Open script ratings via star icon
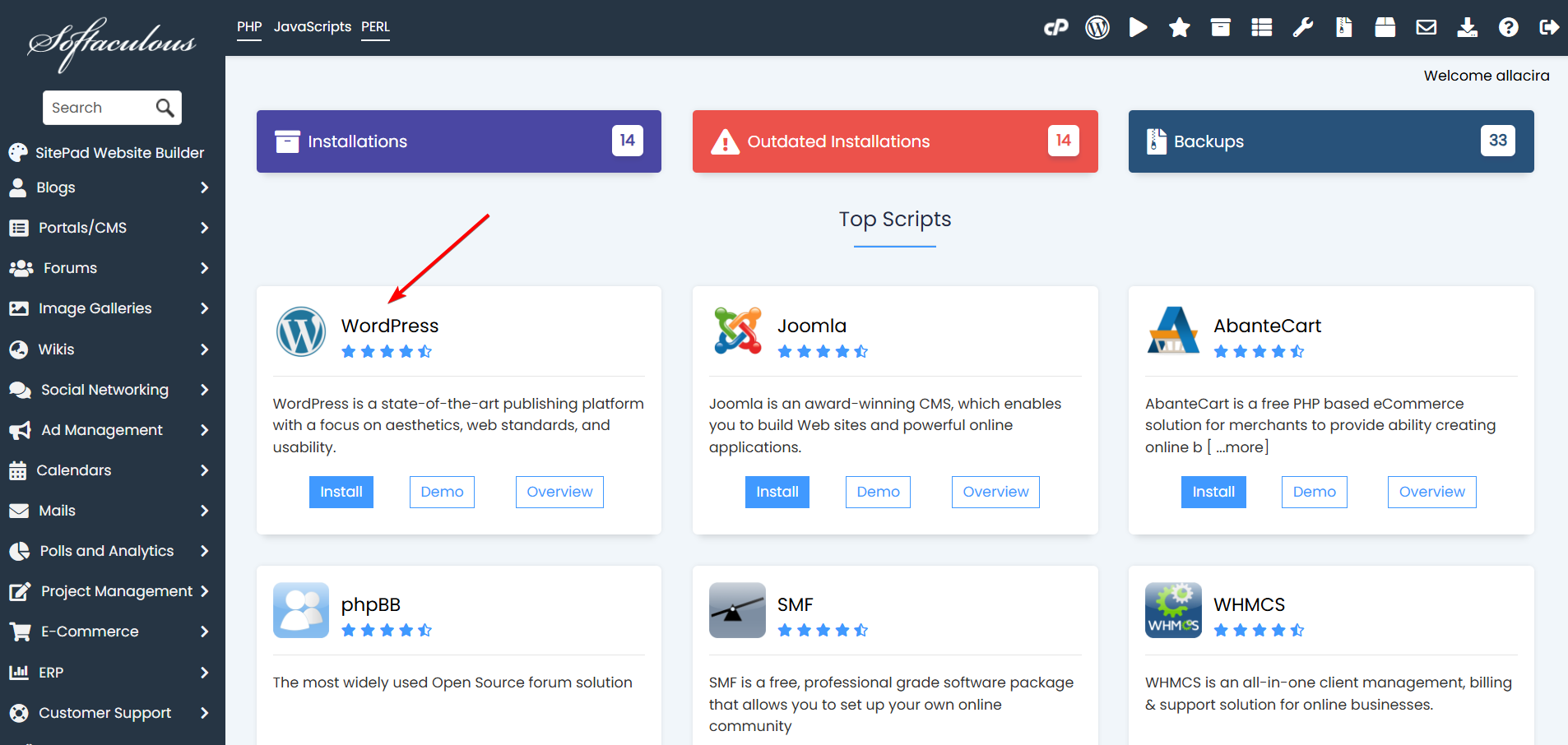The width and height of the screenshot is (1568, 745). click(1180, 27)
